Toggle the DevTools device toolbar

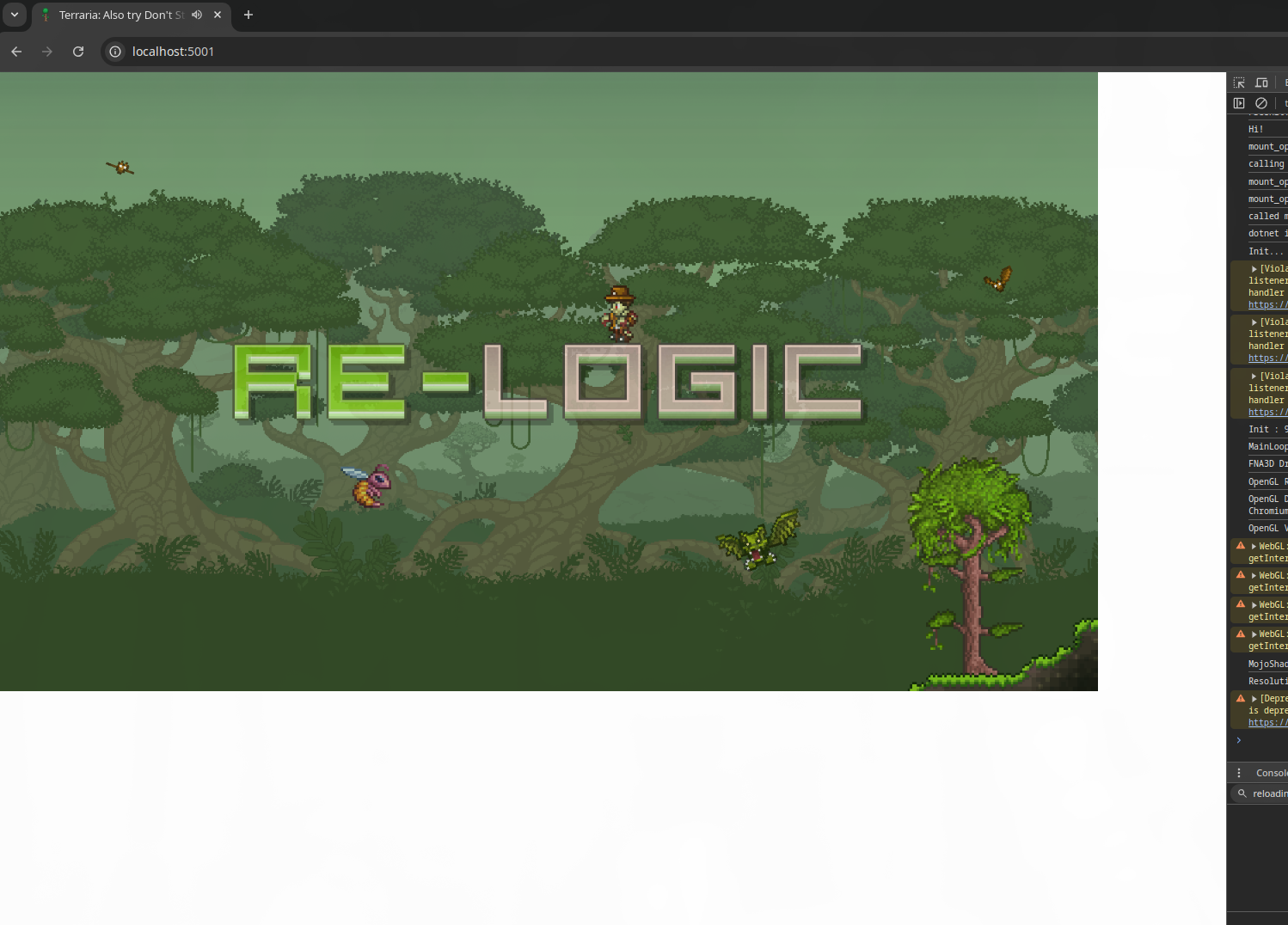point(1261,83)
